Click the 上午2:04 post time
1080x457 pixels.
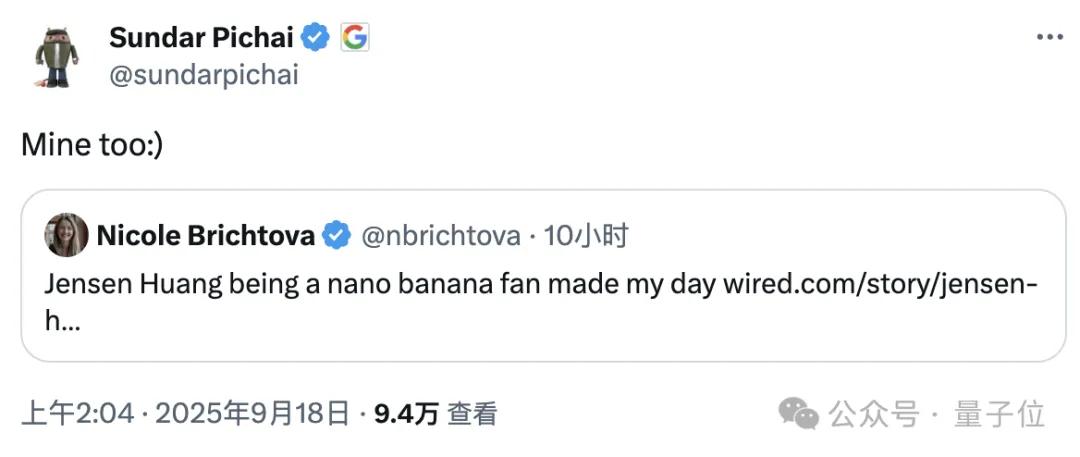tap(77, 413)
